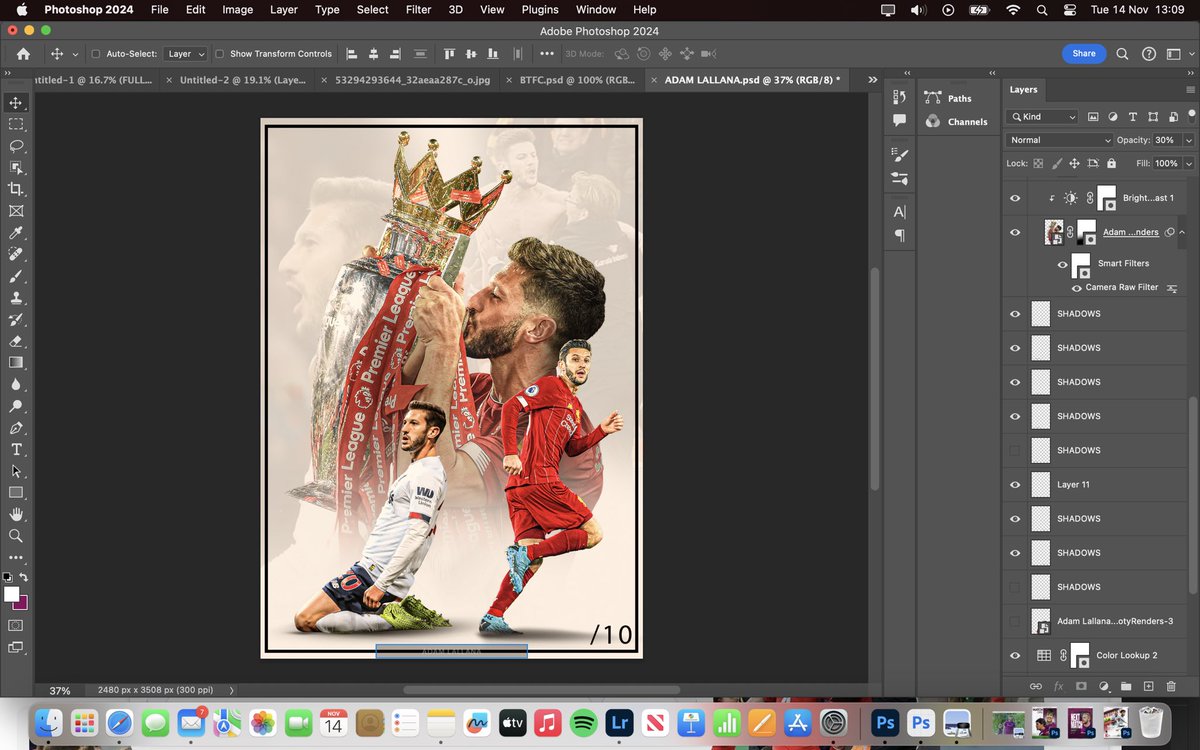This screenshot has height=750, width=1200.
Task: Select the Object Selection tool
Action: (x=16, y=168)
